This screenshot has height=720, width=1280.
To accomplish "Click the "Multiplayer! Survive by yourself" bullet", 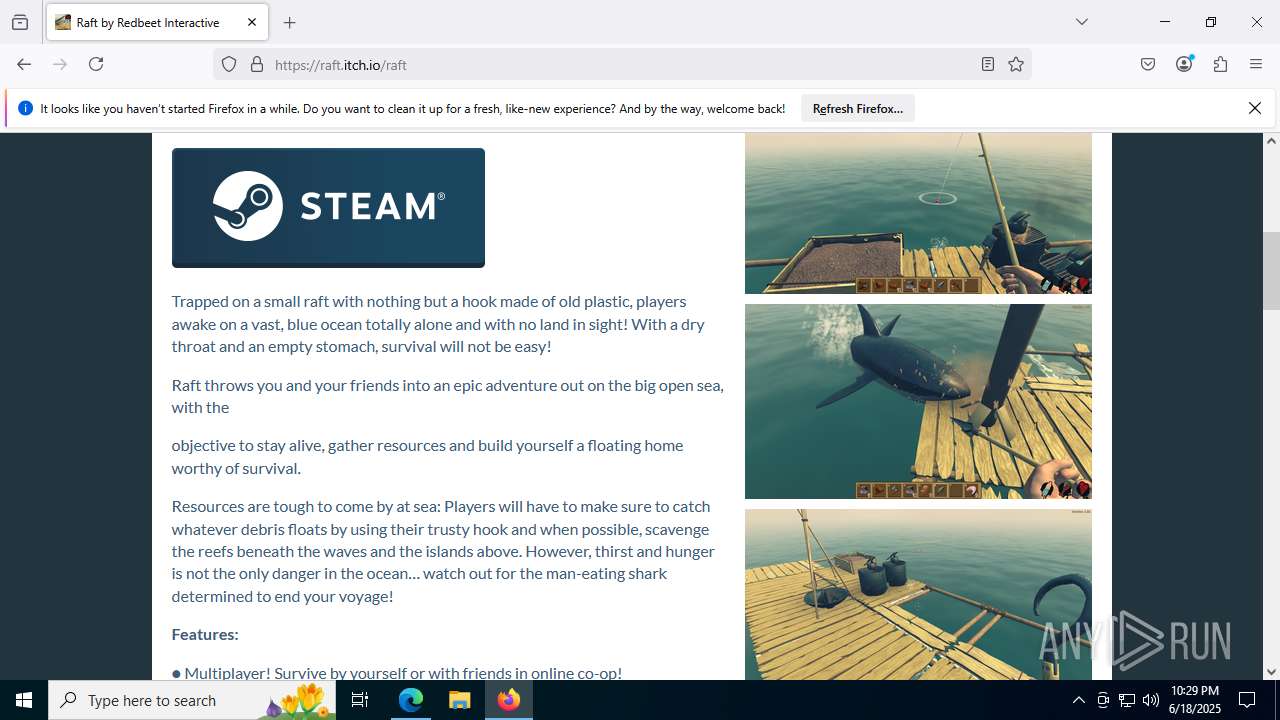I will (x=397, y=673).
